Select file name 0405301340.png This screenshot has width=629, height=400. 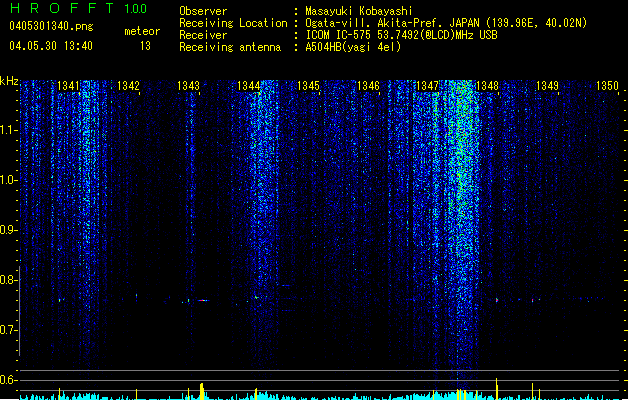tap(51, 26)
